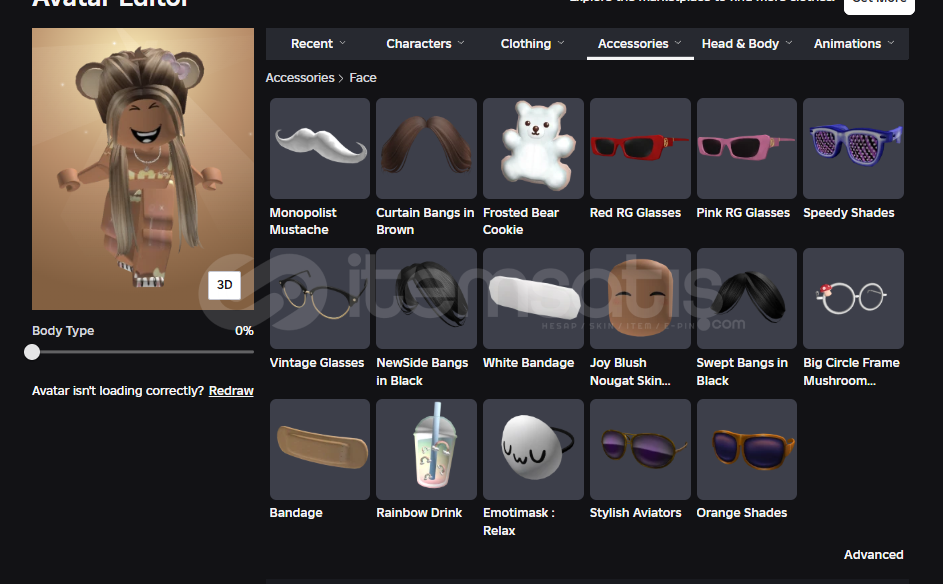The image size is (943, 584).
Task: Select Big Circle Frame Mushroom glasses
Action: pyautogui.click(x=853, y=298)
